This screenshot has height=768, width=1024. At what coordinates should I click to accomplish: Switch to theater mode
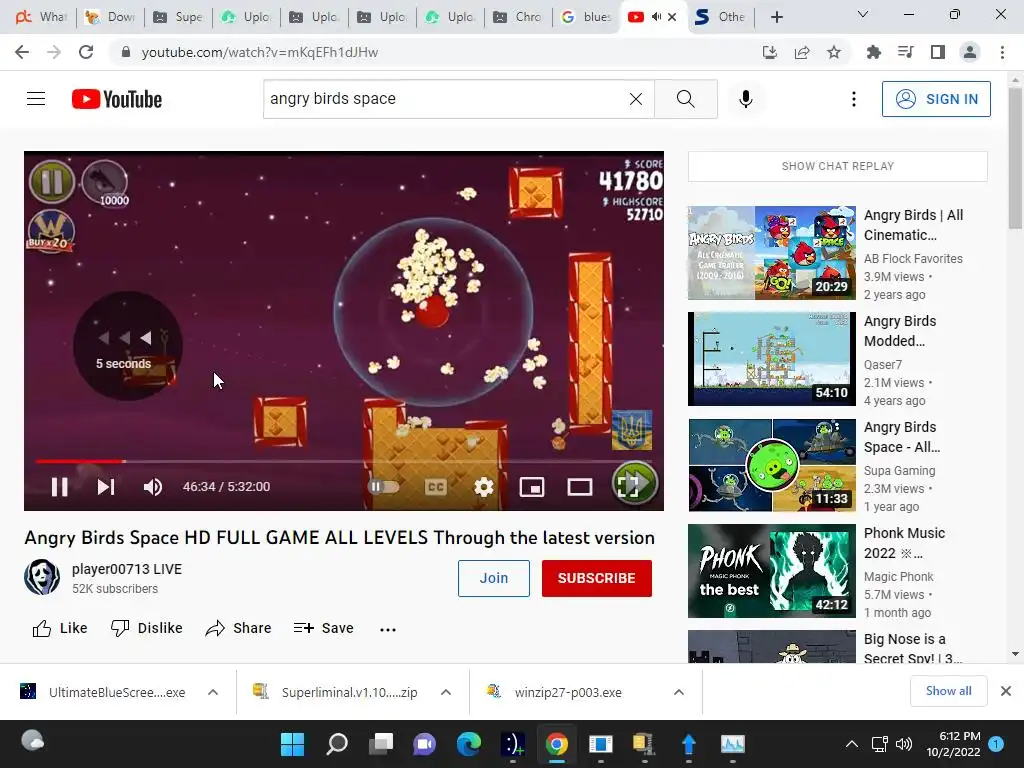coord(579,487)
